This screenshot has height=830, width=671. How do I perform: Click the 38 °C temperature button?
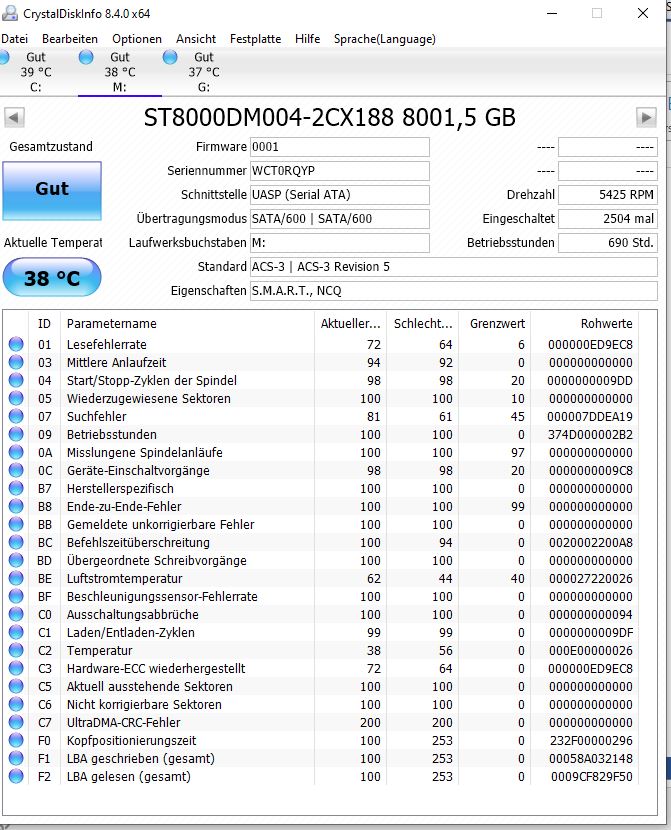[52, 277]
